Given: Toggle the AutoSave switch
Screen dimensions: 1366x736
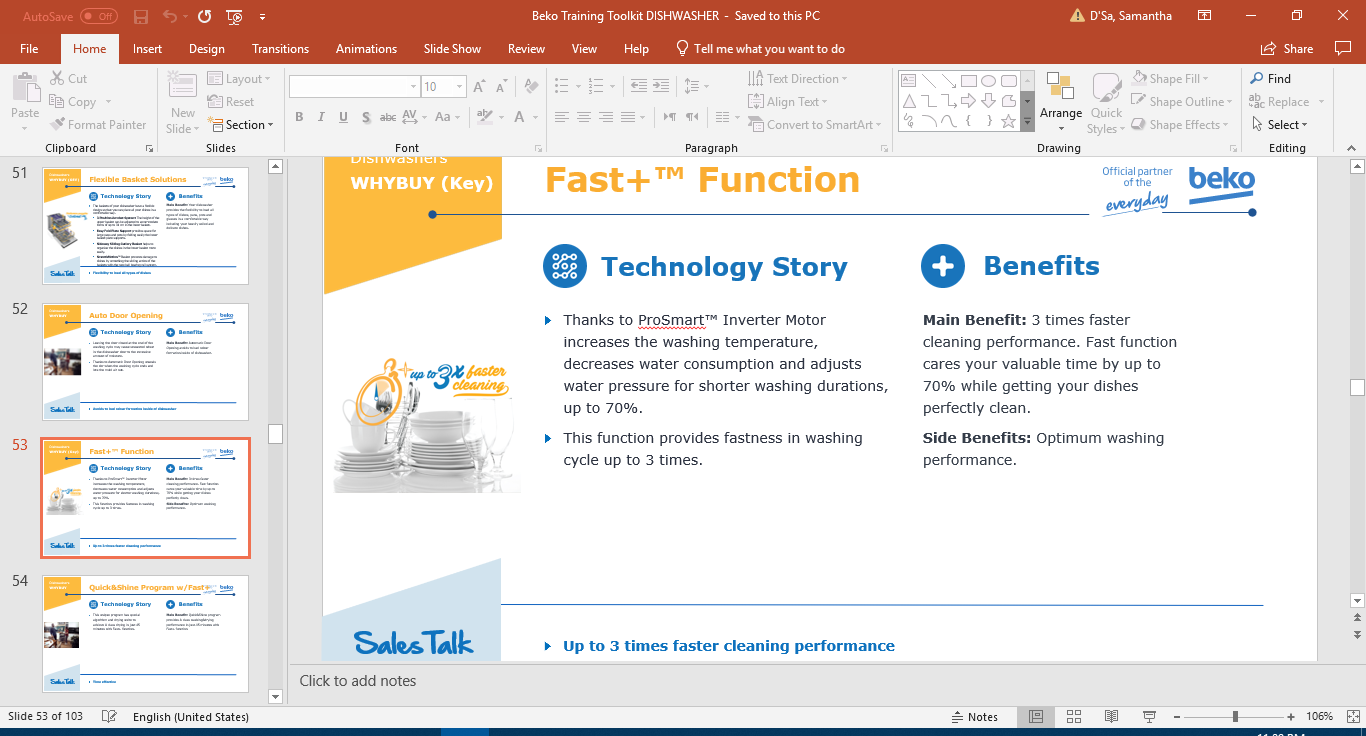Looking at the screenshot, I should click(98, 16).
